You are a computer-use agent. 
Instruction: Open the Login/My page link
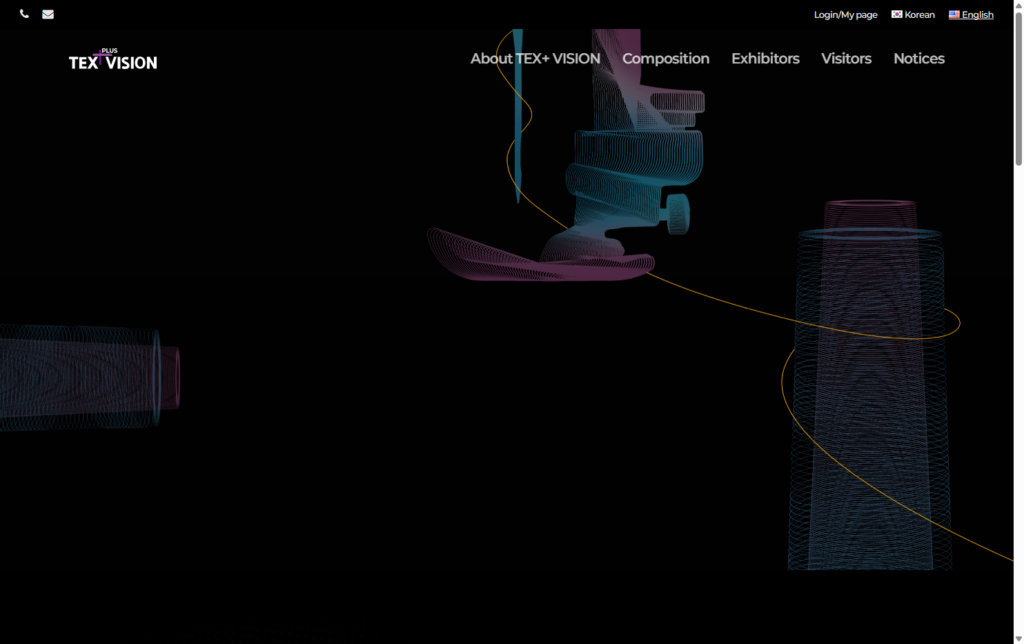click(x=845, y=15)
